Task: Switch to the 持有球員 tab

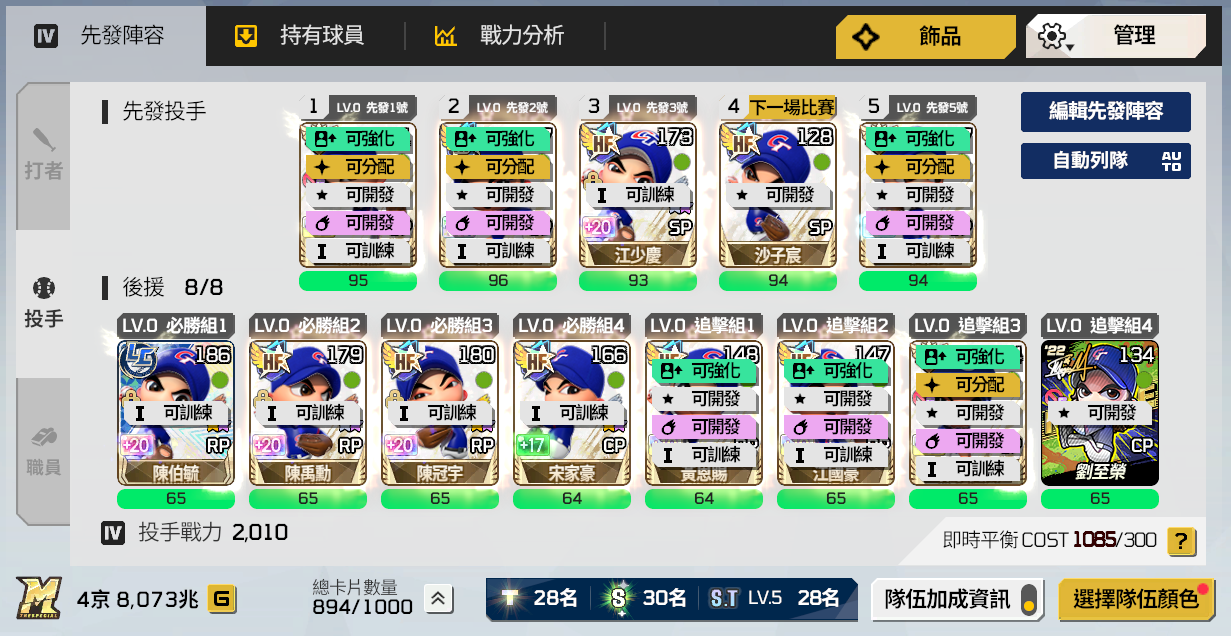Action: (x=301, y=36)
